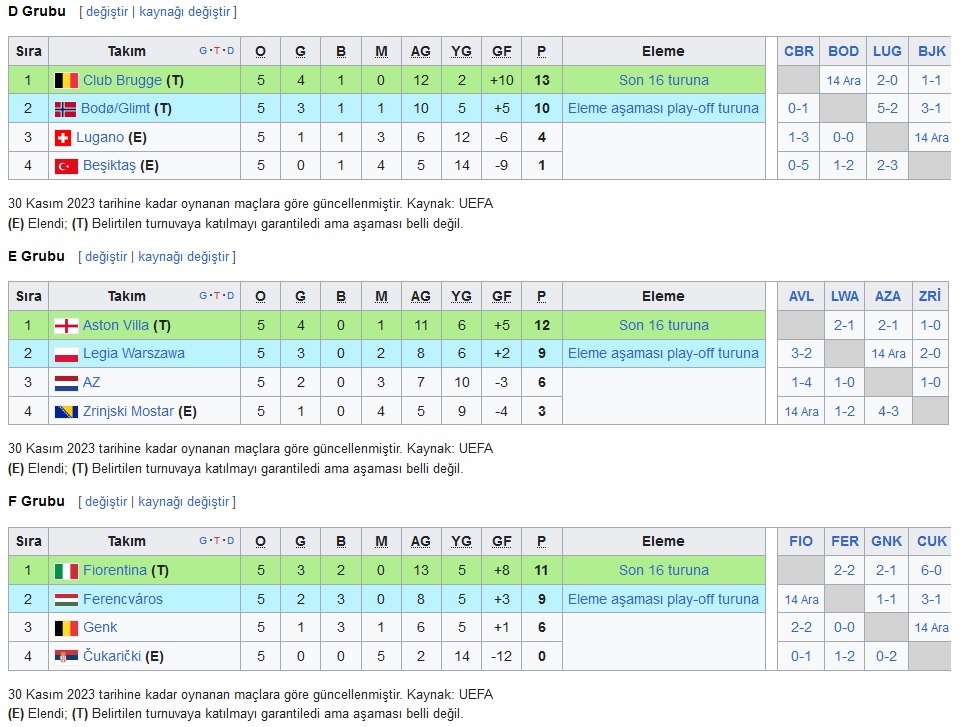
Task: Click the England flag beside Aston Villa
Action: (66, 326)
